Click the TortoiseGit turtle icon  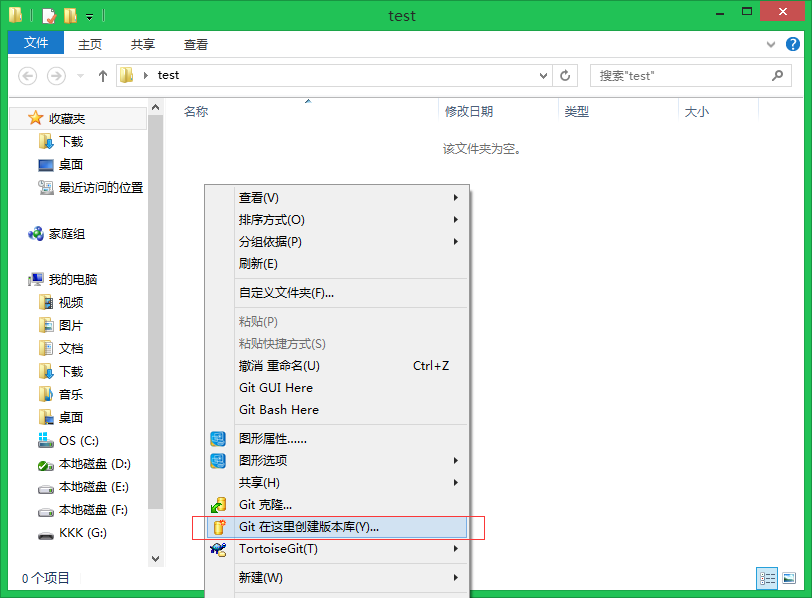coord(218,549)
